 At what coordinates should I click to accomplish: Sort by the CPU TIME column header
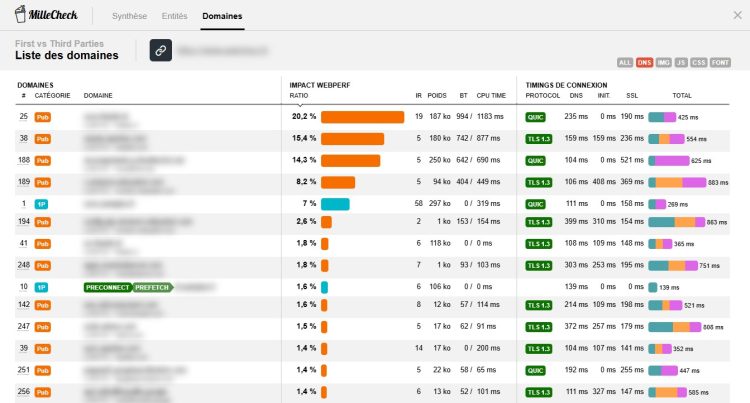click(491, 96)
